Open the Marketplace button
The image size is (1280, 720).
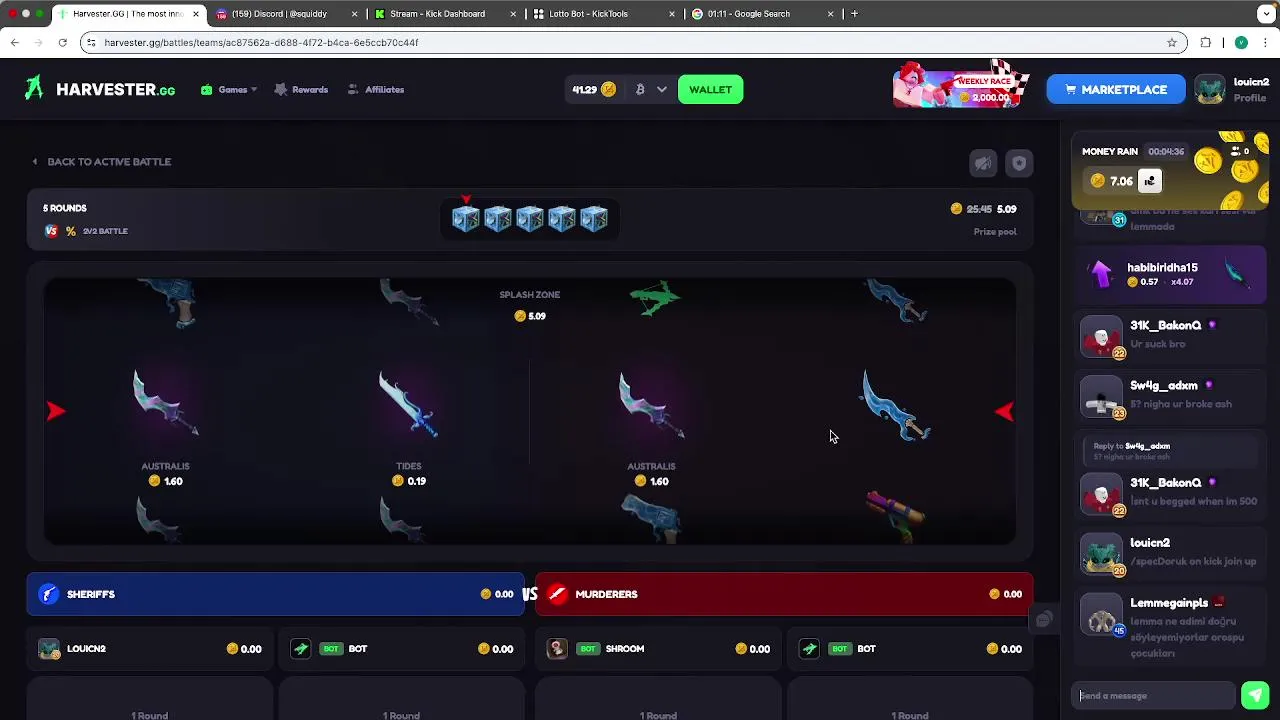point(1116,90)
